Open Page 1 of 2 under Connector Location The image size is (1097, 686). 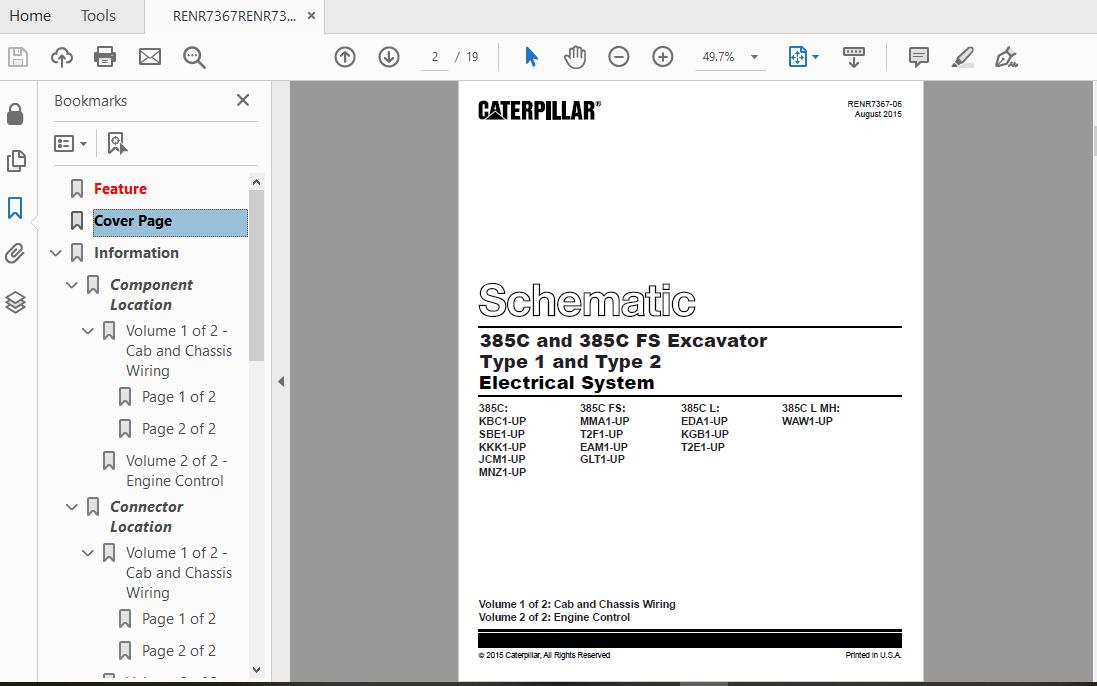(178, 619)
